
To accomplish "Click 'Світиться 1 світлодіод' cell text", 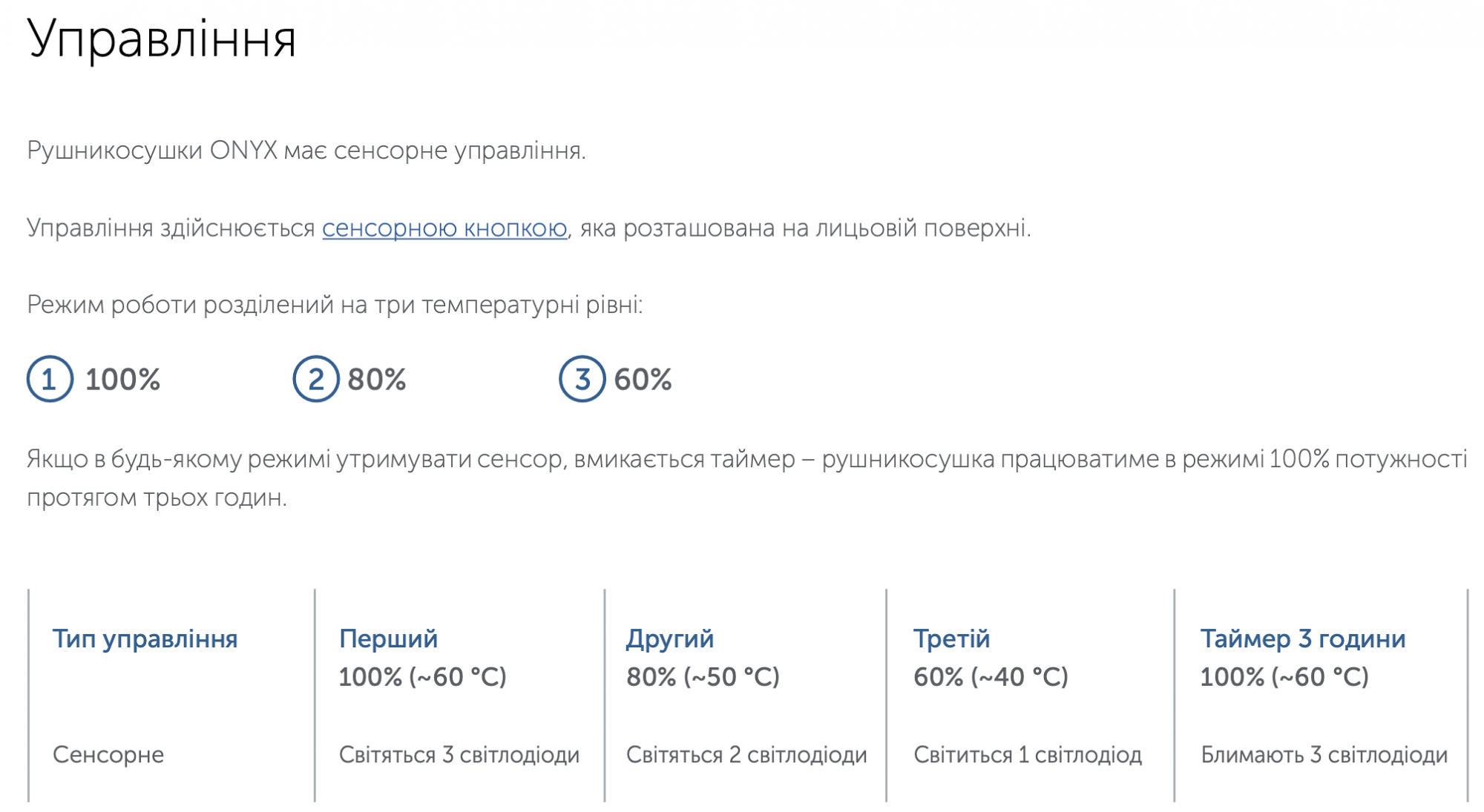I will click(1028, 754).
